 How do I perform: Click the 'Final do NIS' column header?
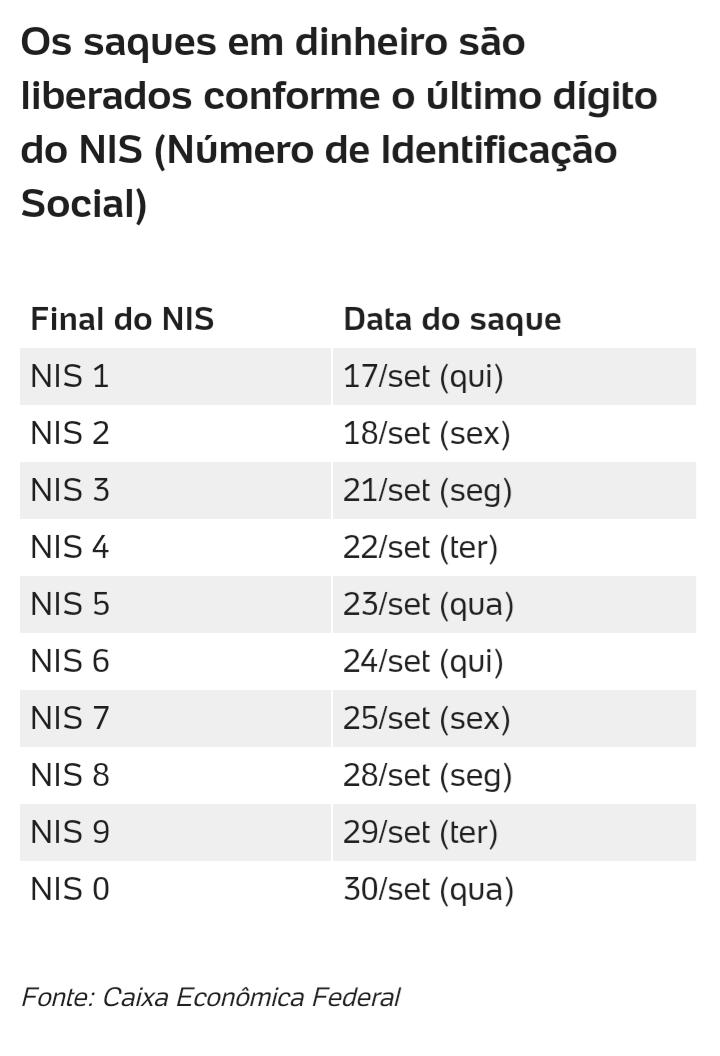click(x=122, y=319)
